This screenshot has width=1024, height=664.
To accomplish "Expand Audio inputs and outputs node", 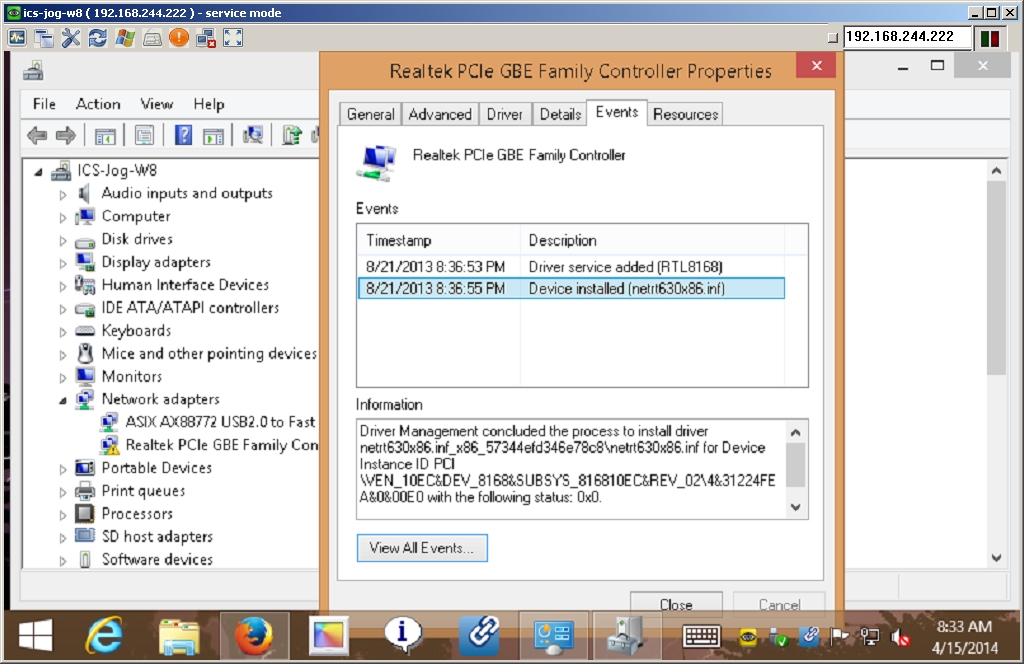I will coord(63,195).
